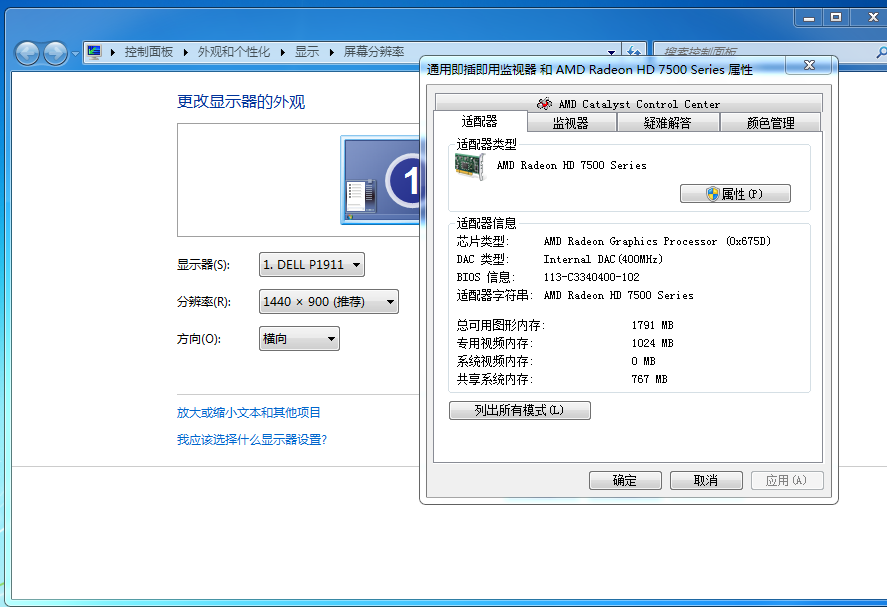The width and height of the screenshot is (887, 607).
Task: Open the 方向 横向 orientation dropdown
Action: [299, 339]
